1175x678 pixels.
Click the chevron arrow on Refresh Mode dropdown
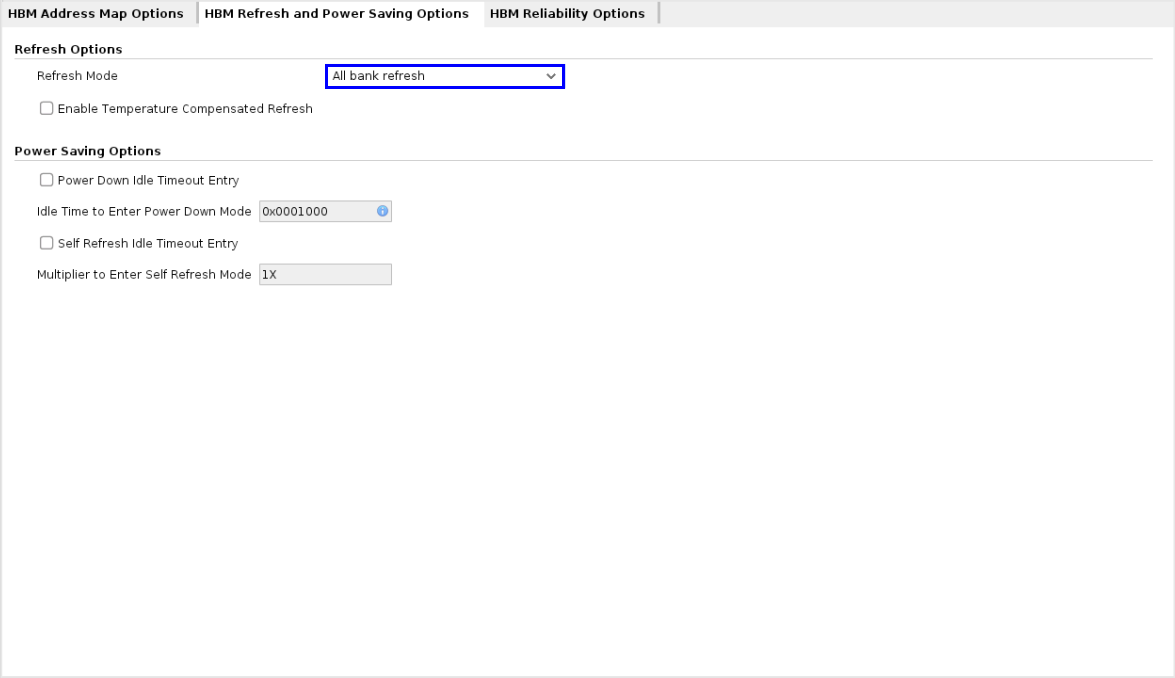click(x=551, y=76)
